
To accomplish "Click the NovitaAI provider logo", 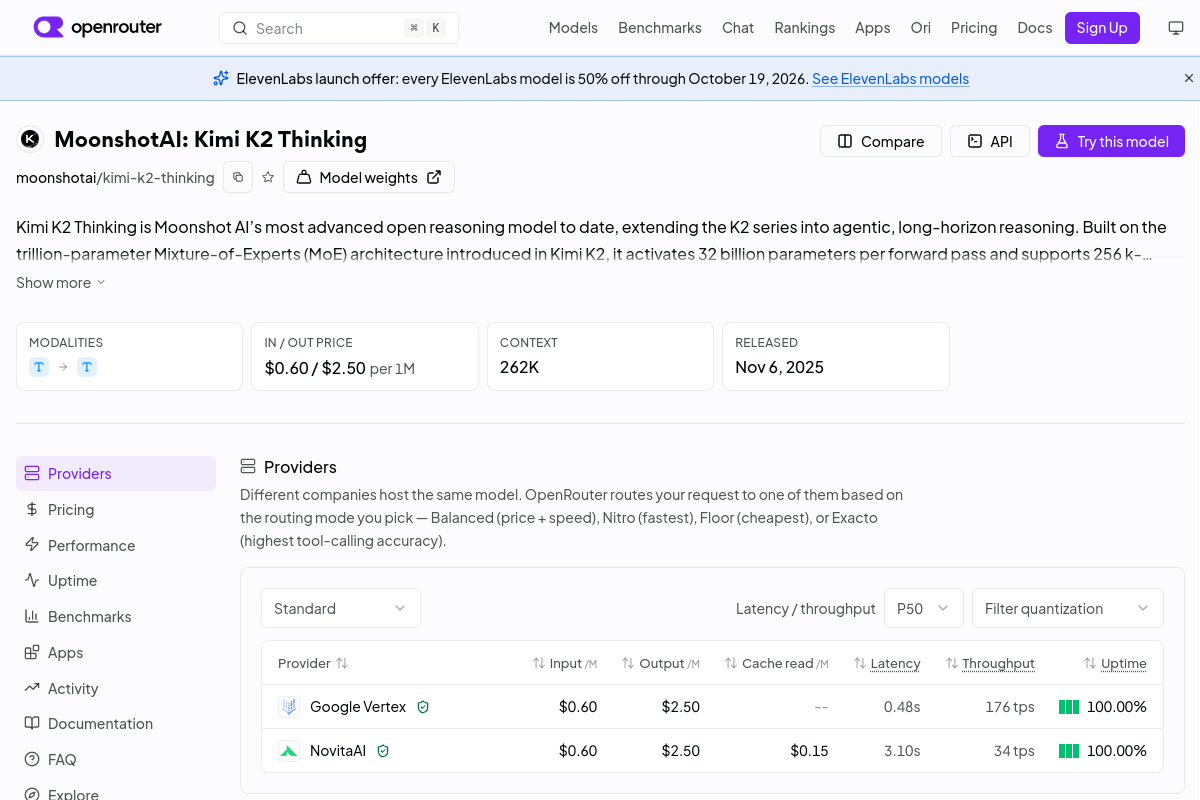I will point(289,751).
